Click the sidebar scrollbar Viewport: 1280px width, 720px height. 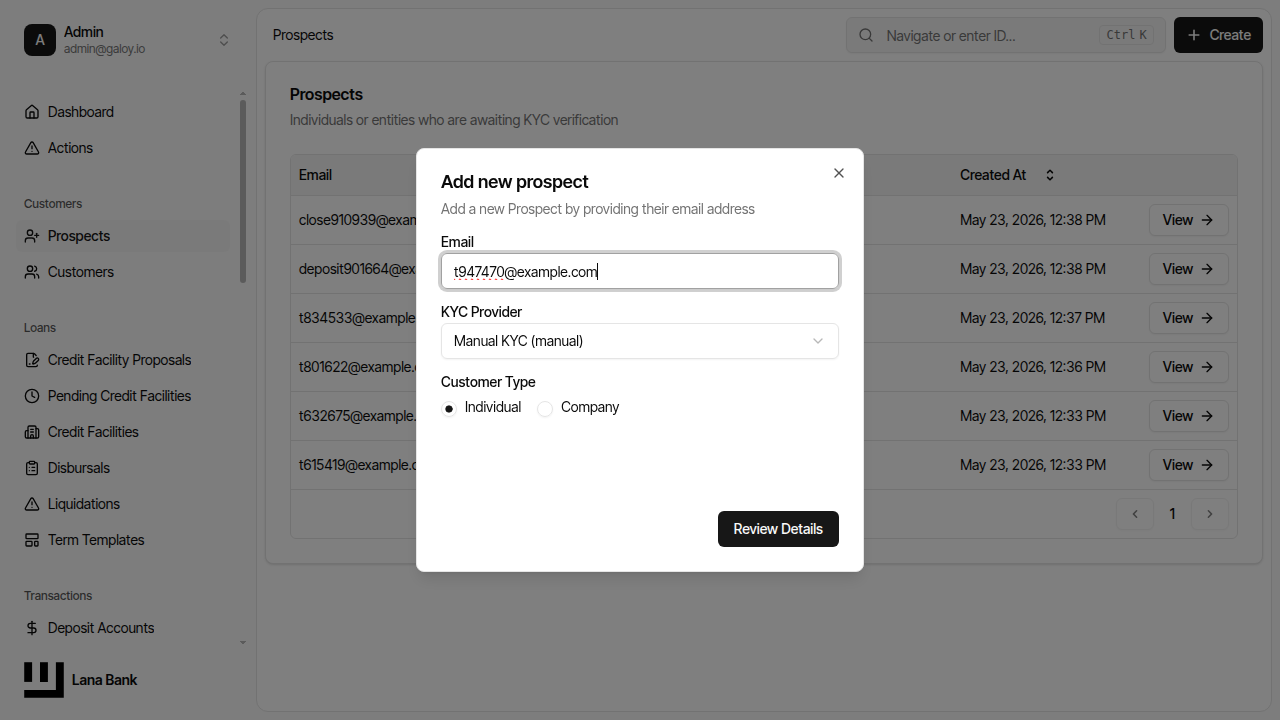coord(243,191)
